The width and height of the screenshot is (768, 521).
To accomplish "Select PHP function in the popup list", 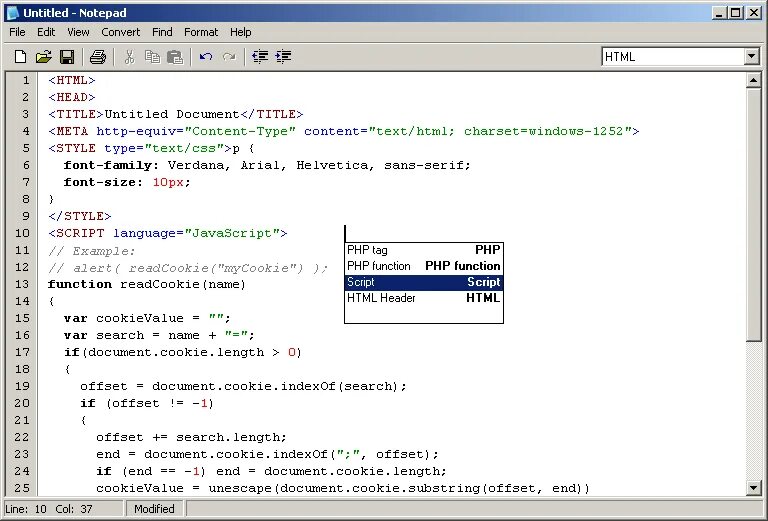I will pos(424,266).
